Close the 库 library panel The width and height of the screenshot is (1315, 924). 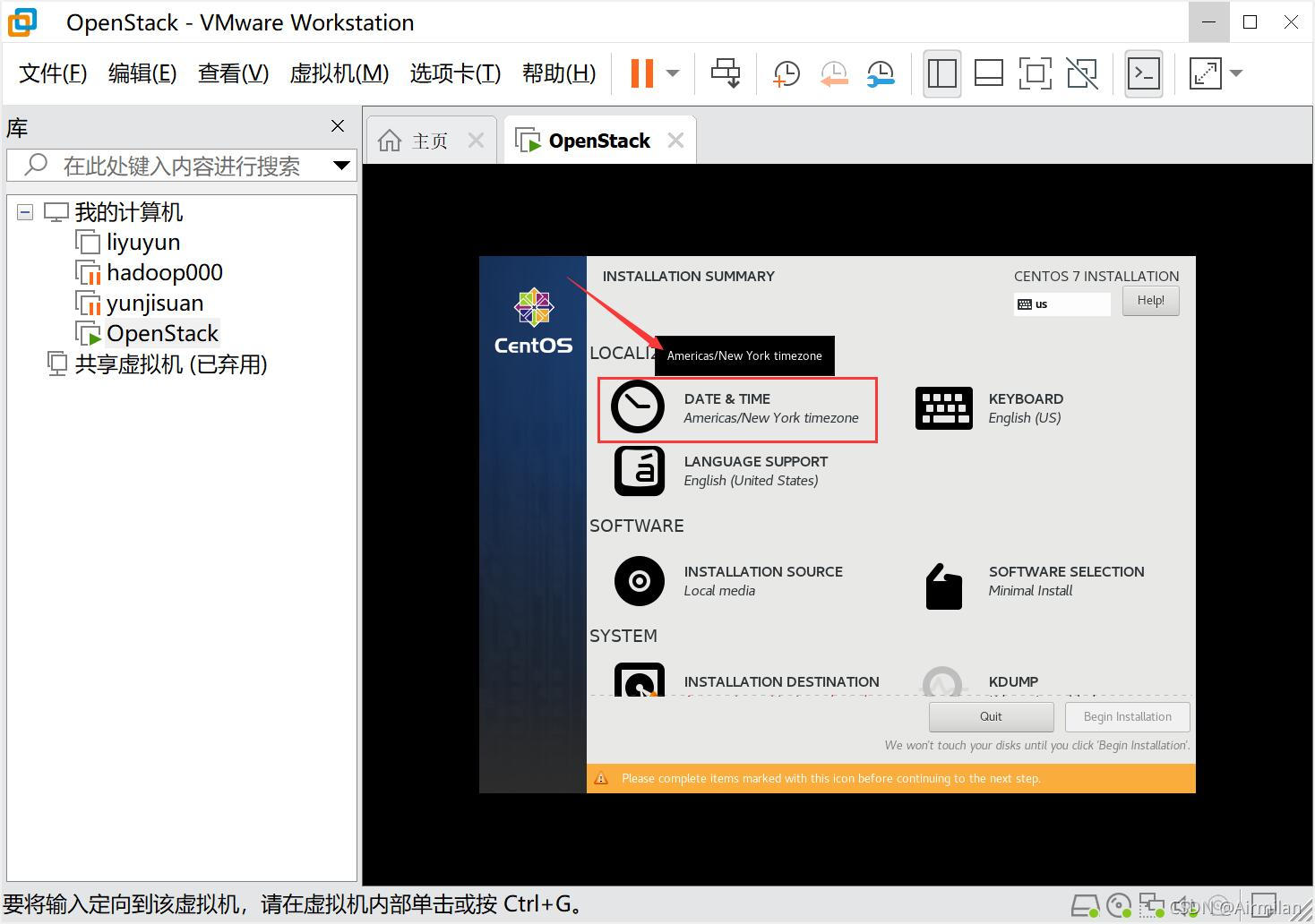[338, 126]
